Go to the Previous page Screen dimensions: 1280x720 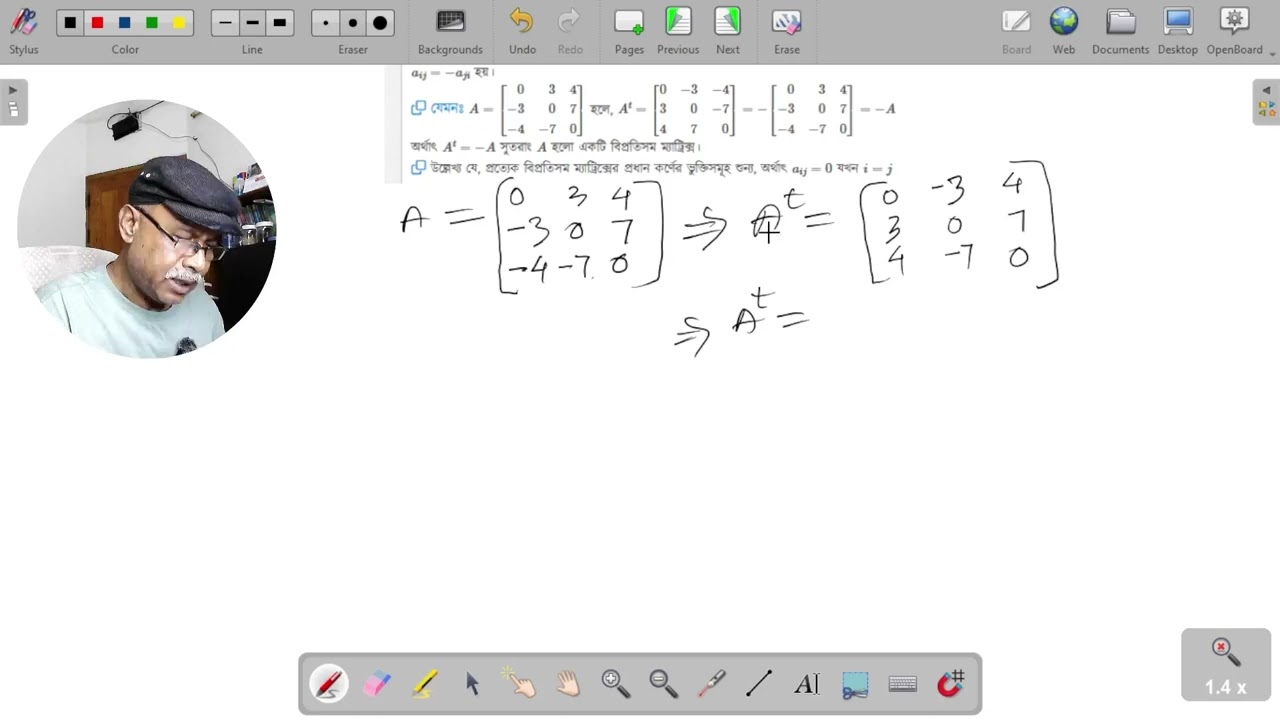[x=678, y=31]
